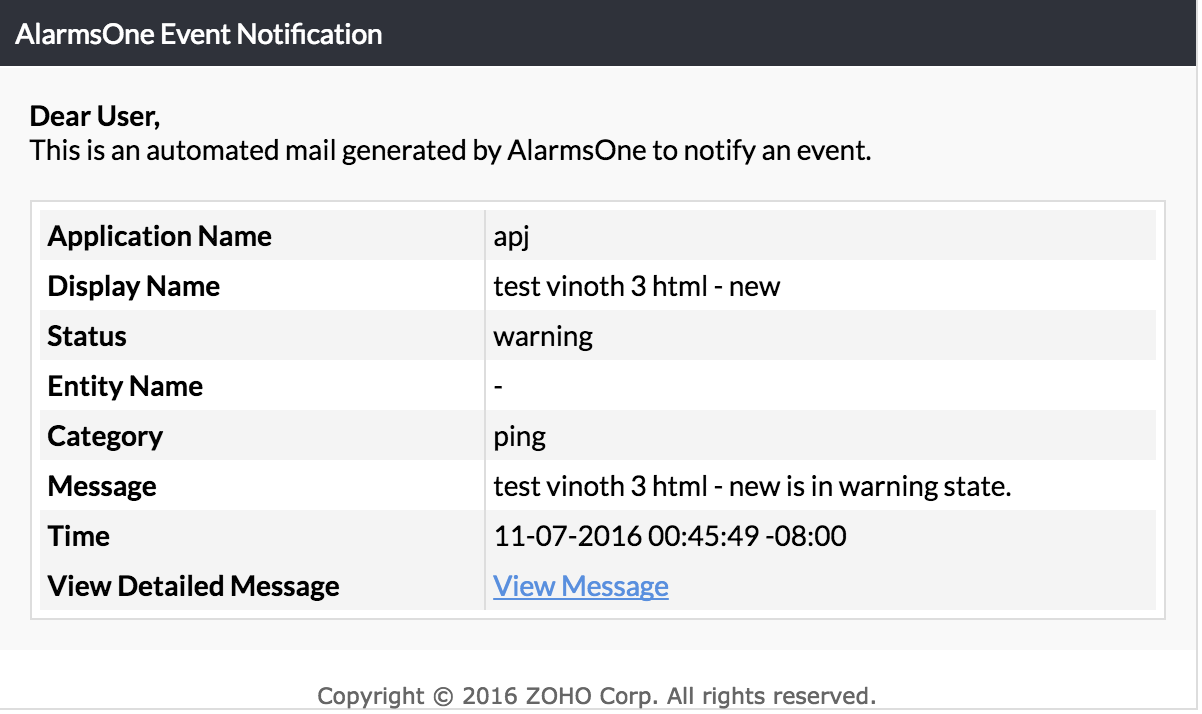The width and height of the screenshot is (1202, 714).
Task: Select the Display Name label
Action: (134, 286)
